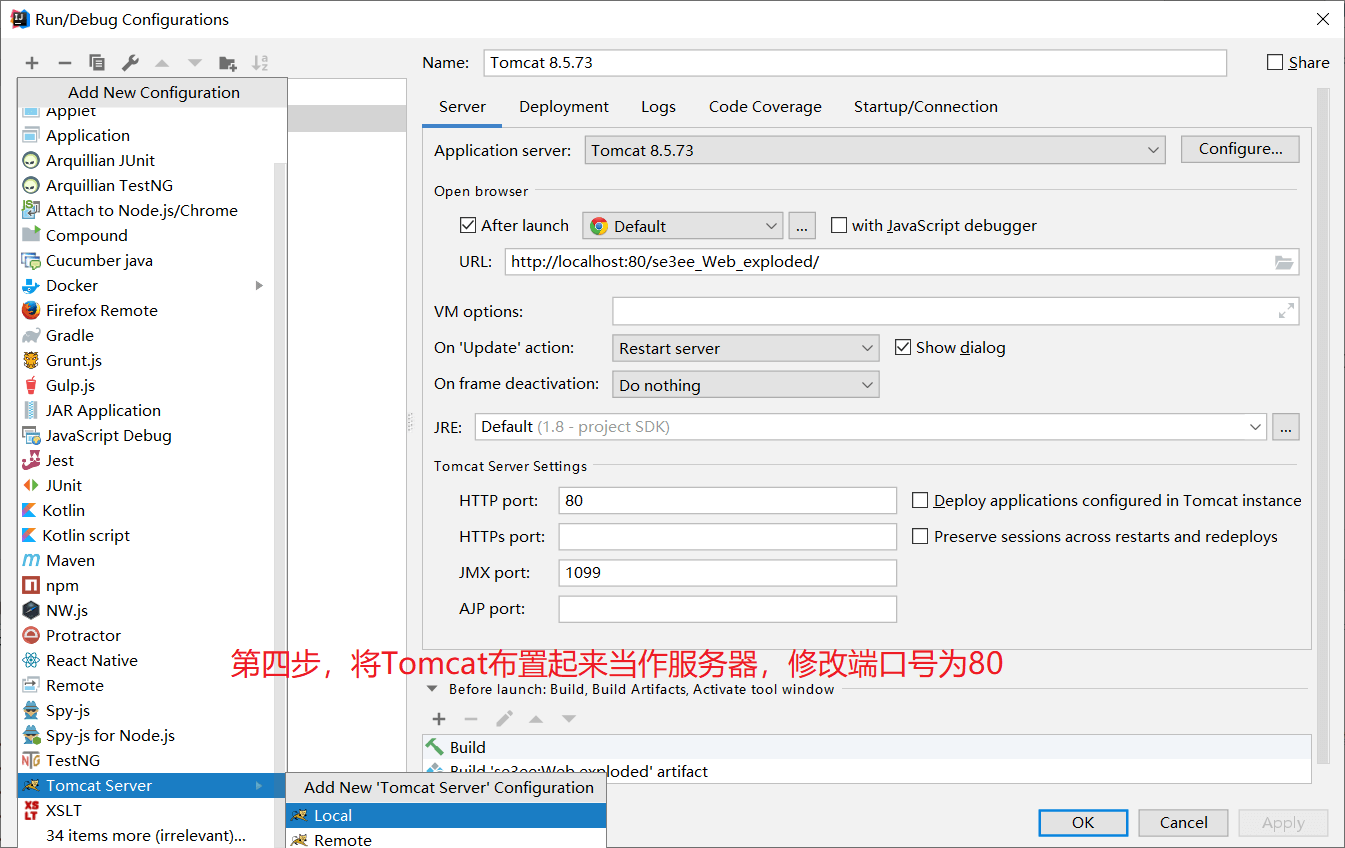Open the Default browser dropdown
The width and height of the screenshot is (1345, 848).
[683, 226]
